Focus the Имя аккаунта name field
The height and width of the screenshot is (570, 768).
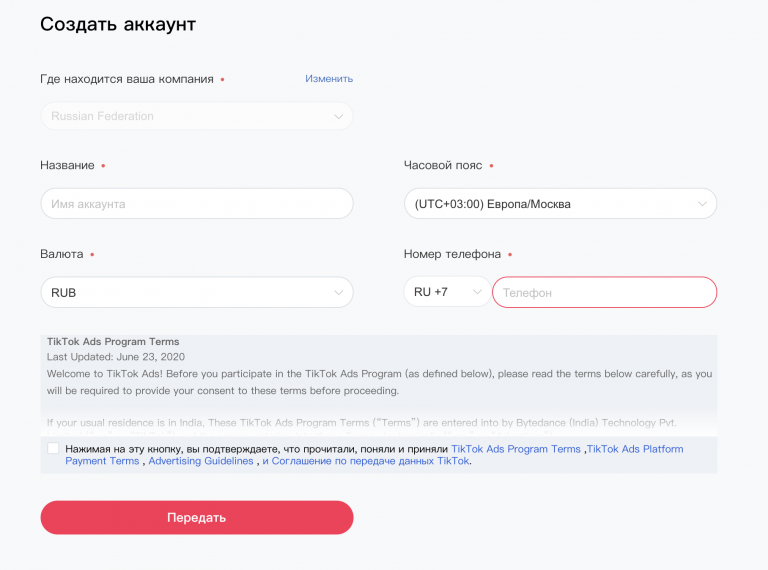click(196, 204)
